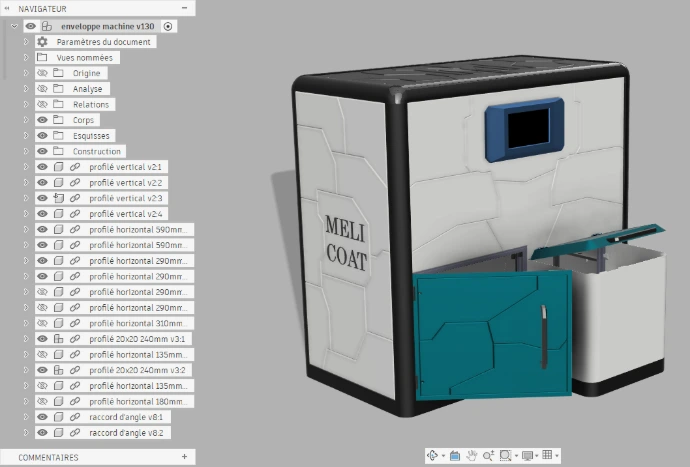Click the Orbit tool in navigation bar
Screen dimensions: 690x467
coord(433,455)
